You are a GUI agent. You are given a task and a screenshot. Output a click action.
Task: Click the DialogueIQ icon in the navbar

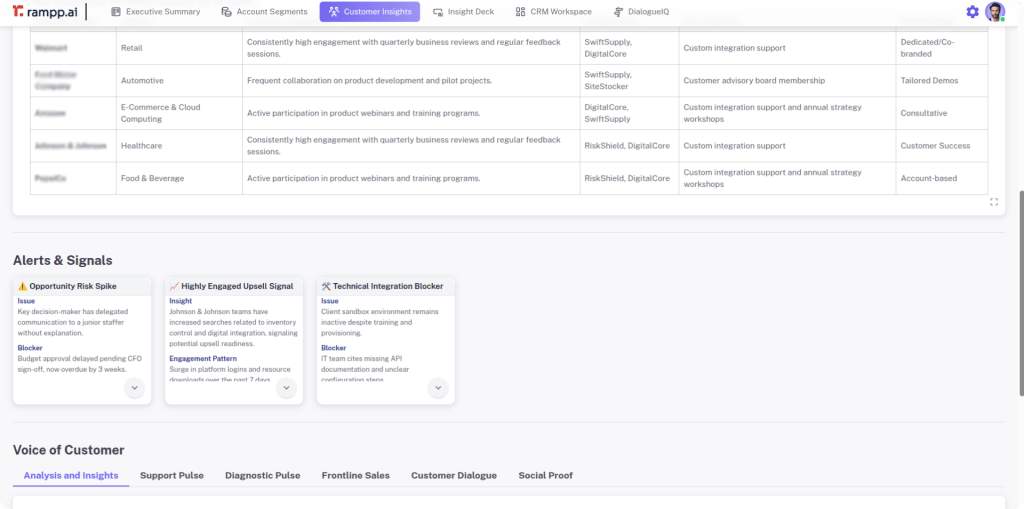pos(619,12)
